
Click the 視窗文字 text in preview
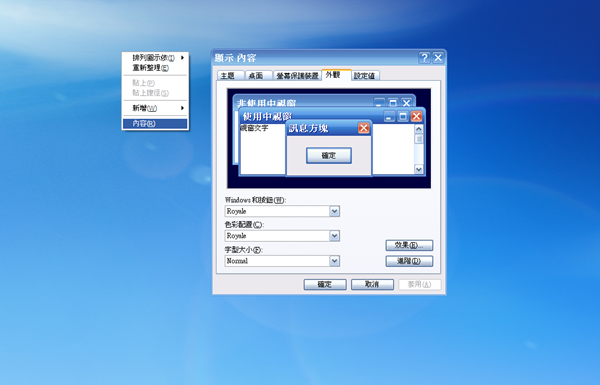pyautogui.click(x=254, y=128)
